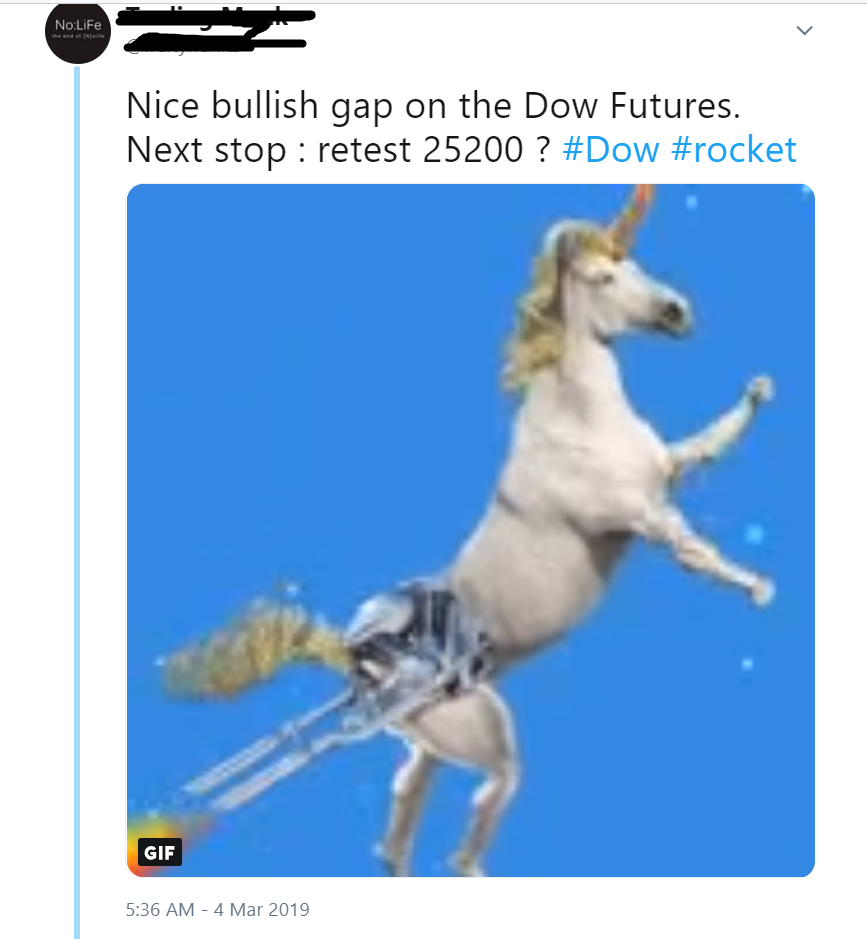
Task: Open the No:LiFe profile avatar
Action: (x=78, y=32)
